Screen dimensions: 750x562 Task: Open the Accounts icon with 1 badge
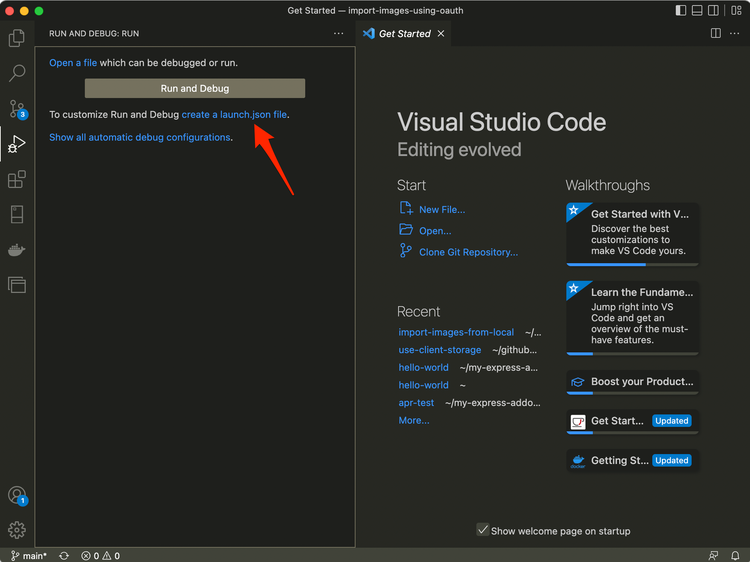pos(18,496)
